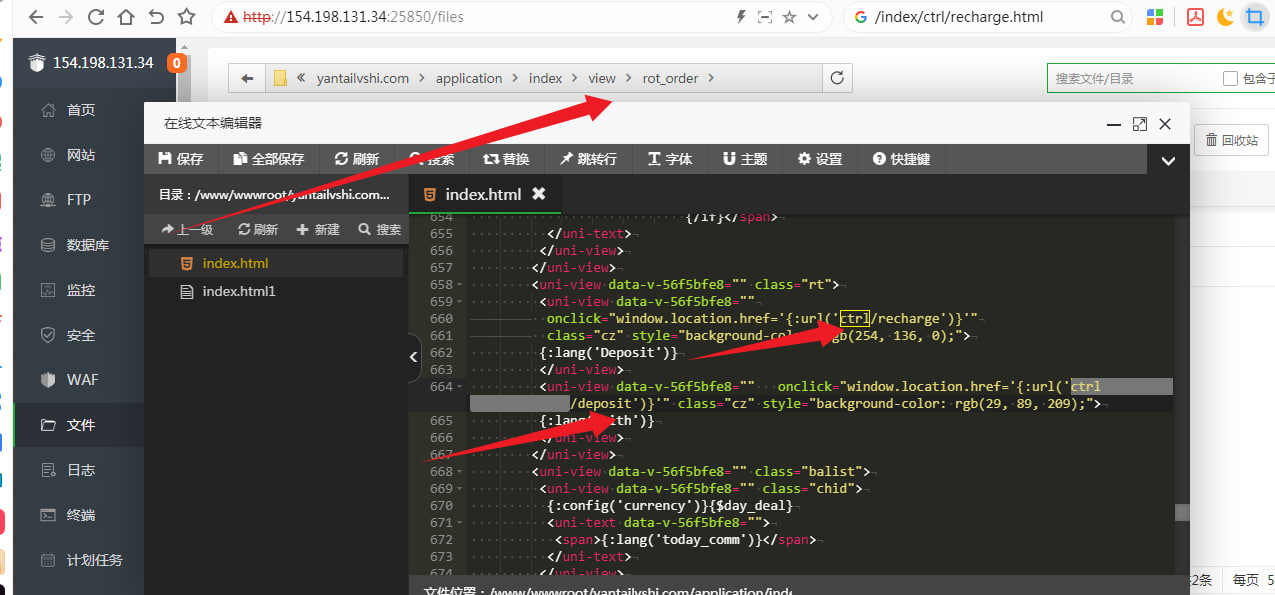Select index.html in the editor file list
This screenshot has width=1275, height=595.
(276, 263)
